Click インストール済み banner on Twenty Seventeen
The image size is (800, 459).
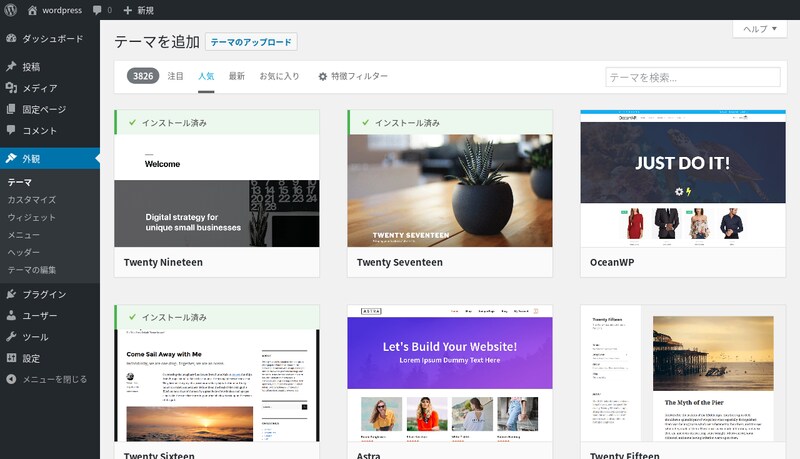450,122
